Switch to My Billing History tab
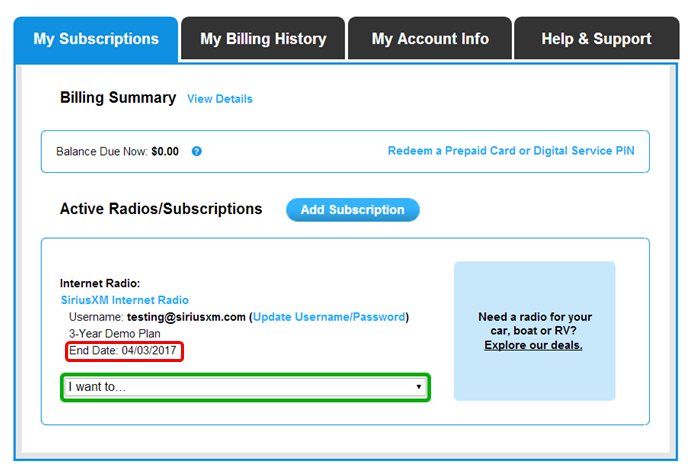 click(x=263, y=39)
